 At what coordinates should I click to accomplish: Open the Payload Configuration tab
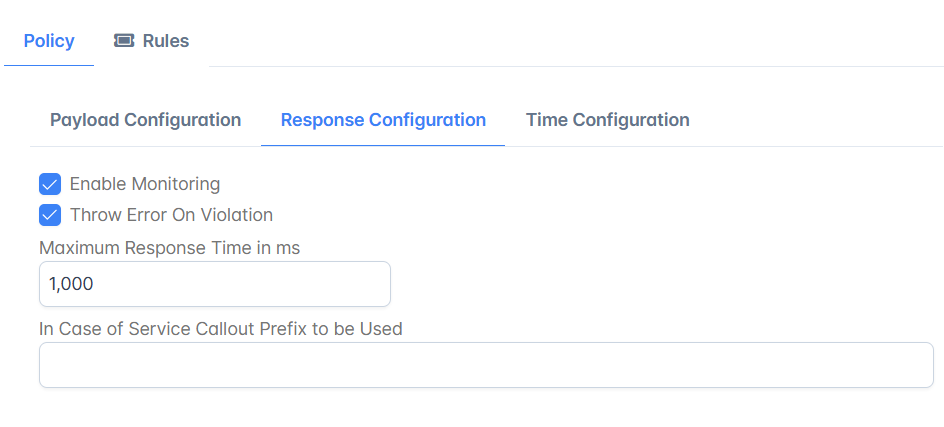(x=146, y=120)
